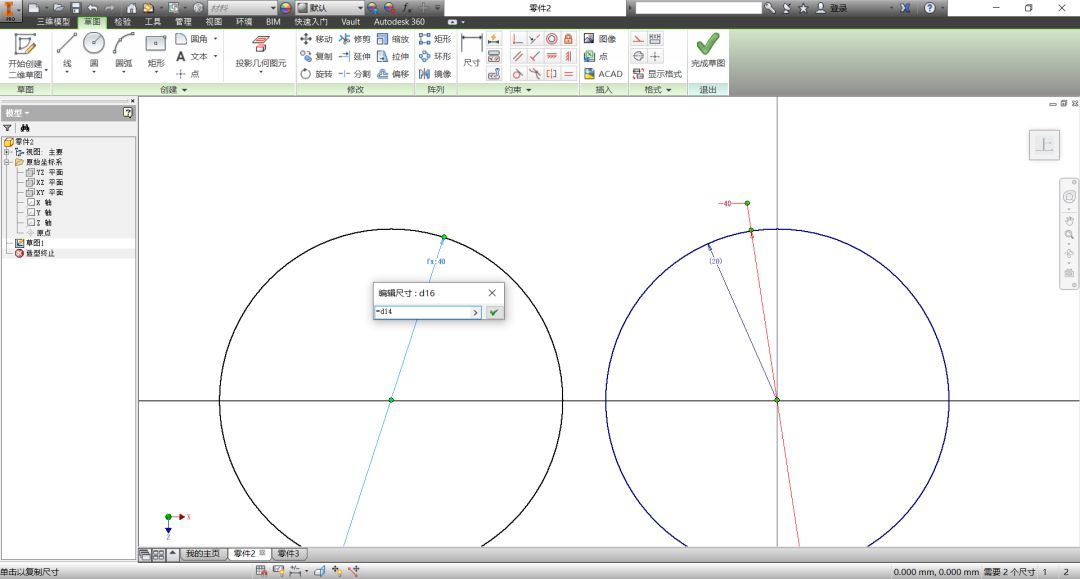Select the 圆 (Circle) sketch tool

(x=94, y=52)
